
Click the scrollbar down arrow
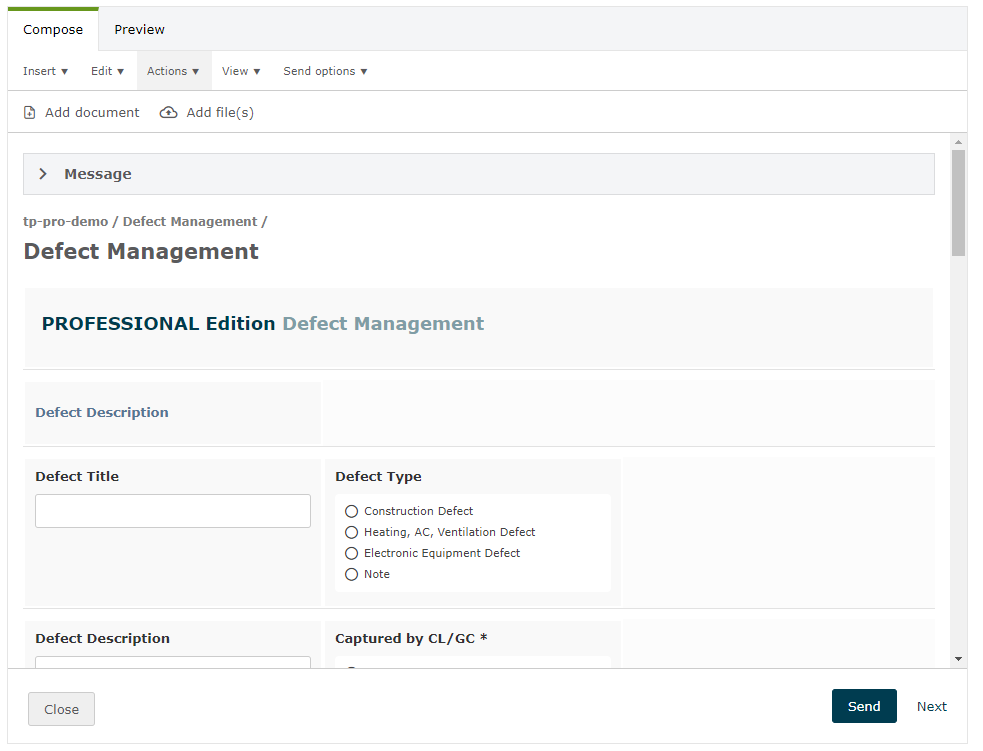958,659
